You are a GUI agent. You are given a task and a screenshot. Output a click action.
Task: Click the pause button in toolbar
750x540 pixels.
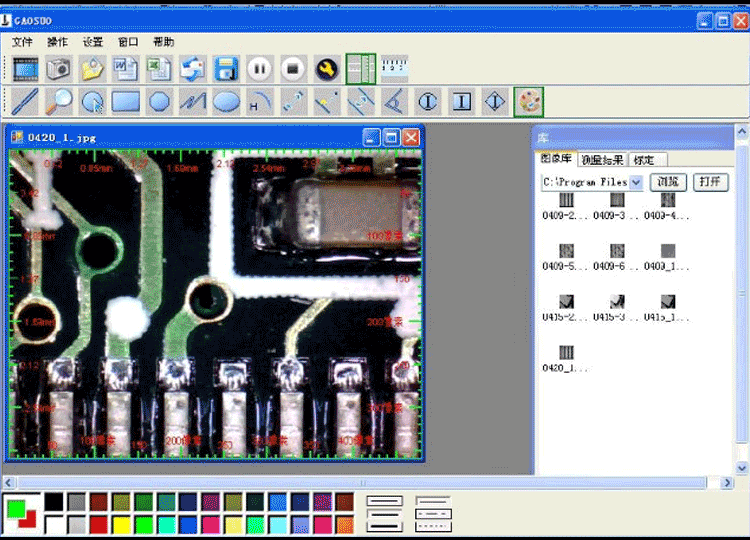point(260,69)
